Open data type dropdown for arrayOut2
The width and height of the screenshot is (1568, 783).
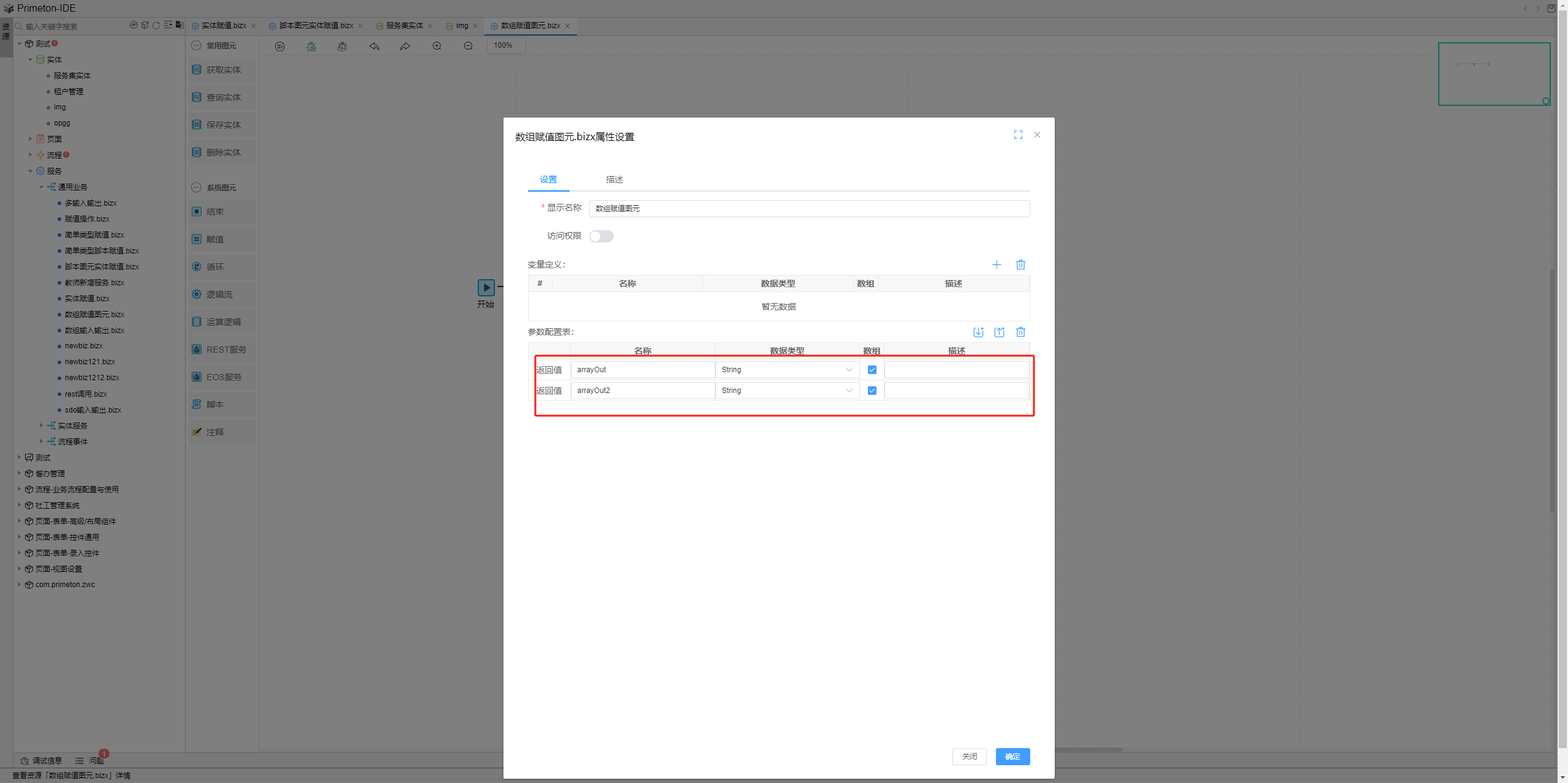pyautogui.click(x=786, y=391)
